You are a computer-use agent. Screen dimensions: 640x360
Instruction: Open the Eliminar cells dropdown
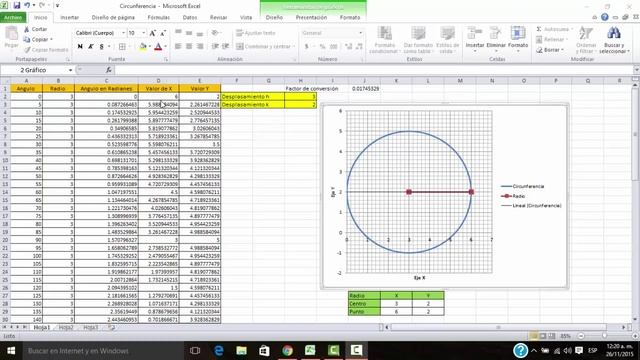pyautogui.click(x=496, y=40)
